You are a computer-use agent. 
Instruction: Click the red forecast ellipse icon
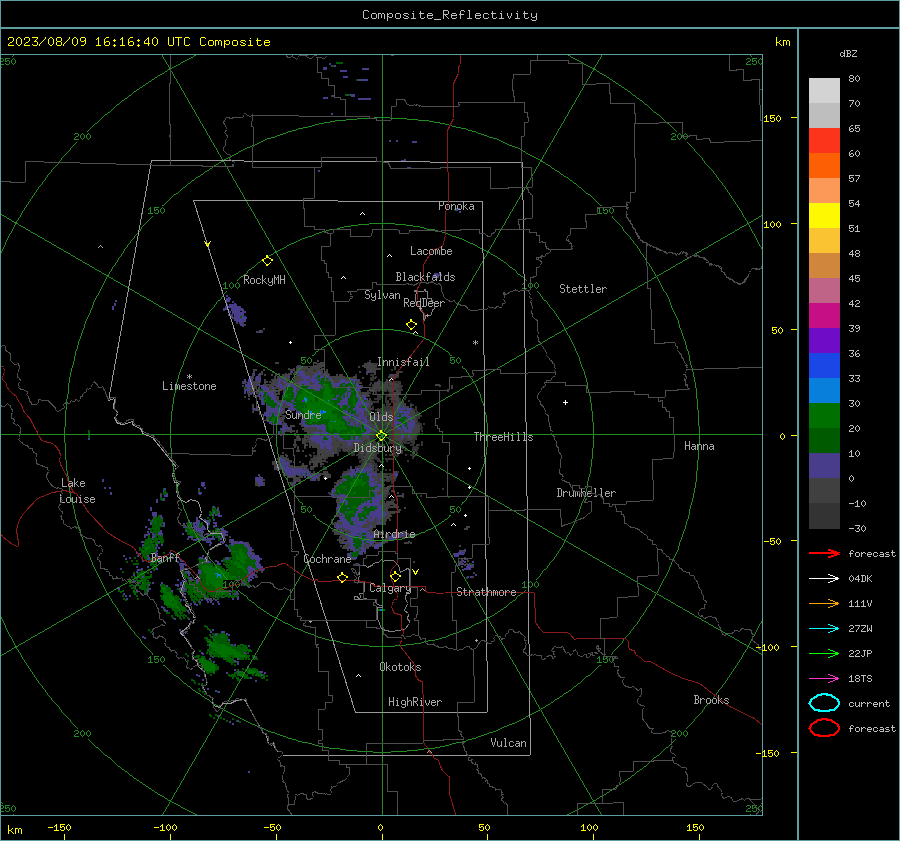[824, 728]
